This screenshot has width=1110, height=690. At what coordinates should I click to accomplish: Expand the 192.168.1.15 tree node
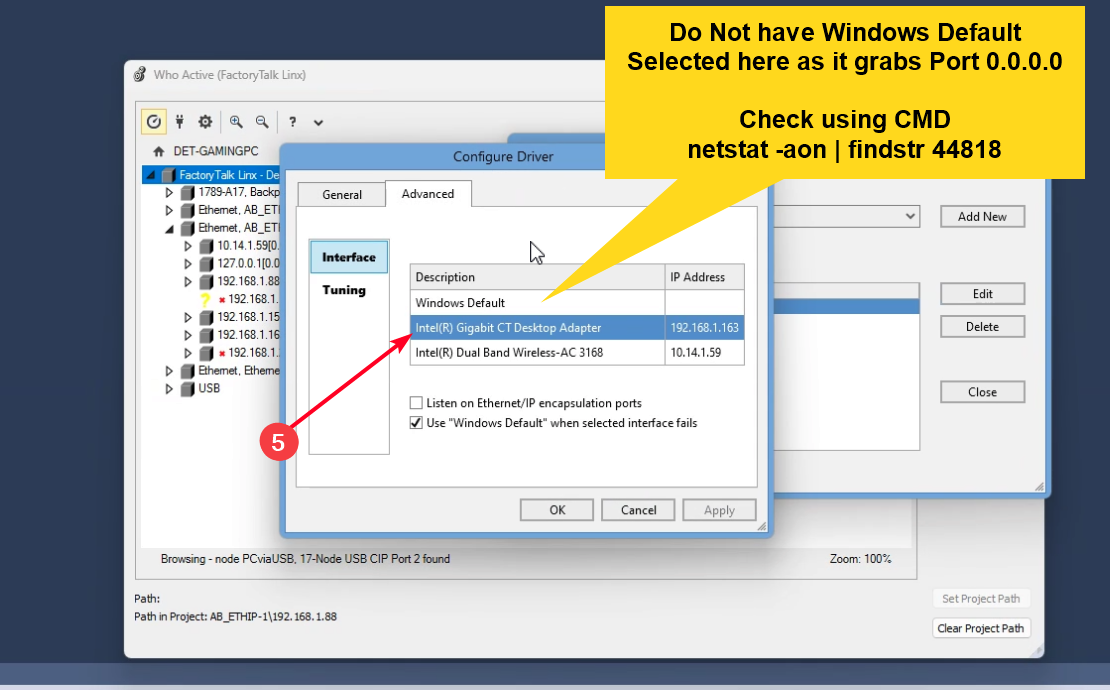click(188, 317)
